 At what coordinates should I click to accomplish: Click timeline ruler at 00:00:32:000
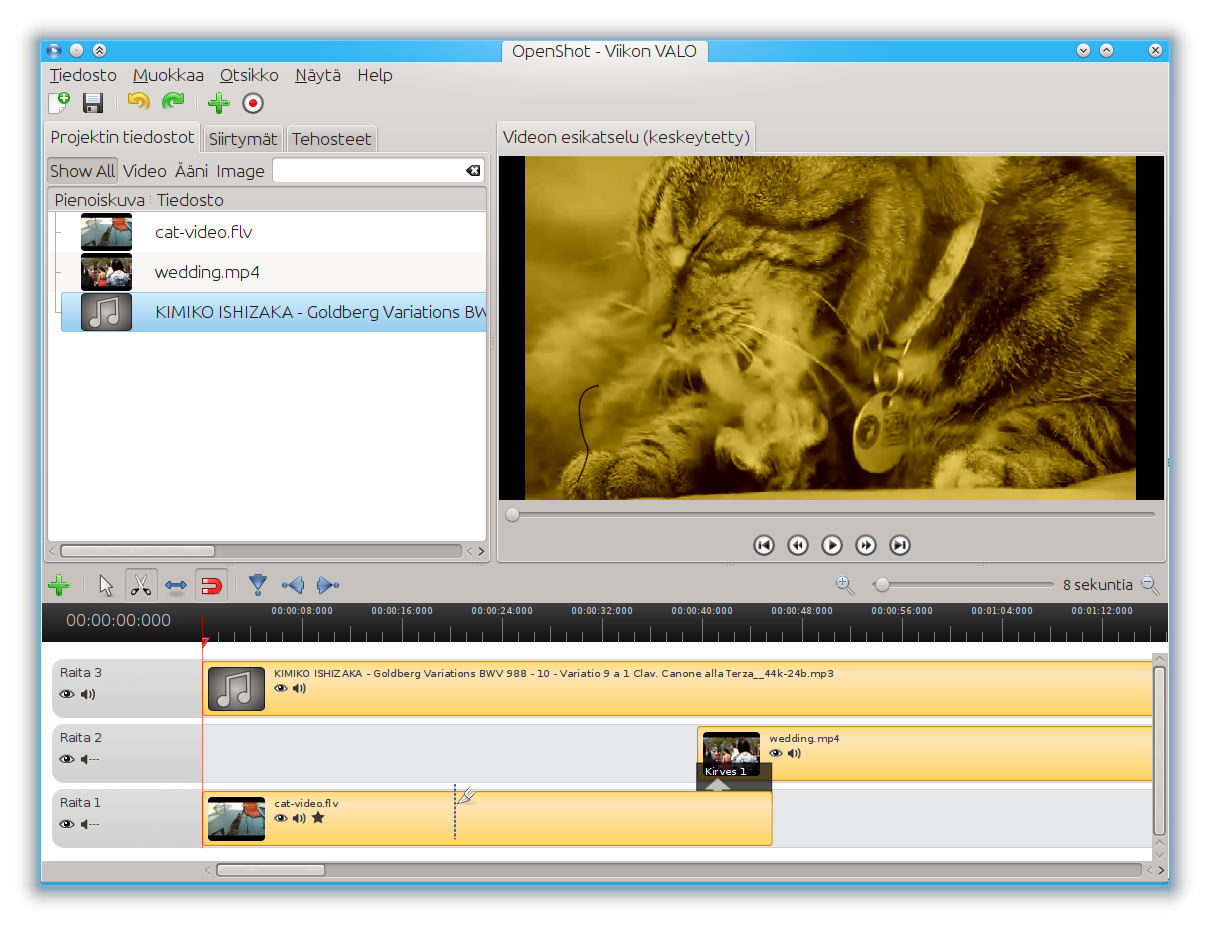click(602, 611)
